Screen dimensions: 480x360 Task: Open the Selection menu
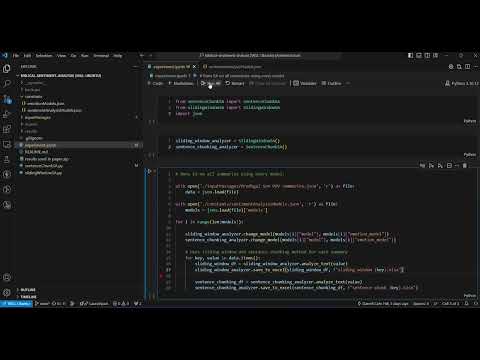(44, 56)
